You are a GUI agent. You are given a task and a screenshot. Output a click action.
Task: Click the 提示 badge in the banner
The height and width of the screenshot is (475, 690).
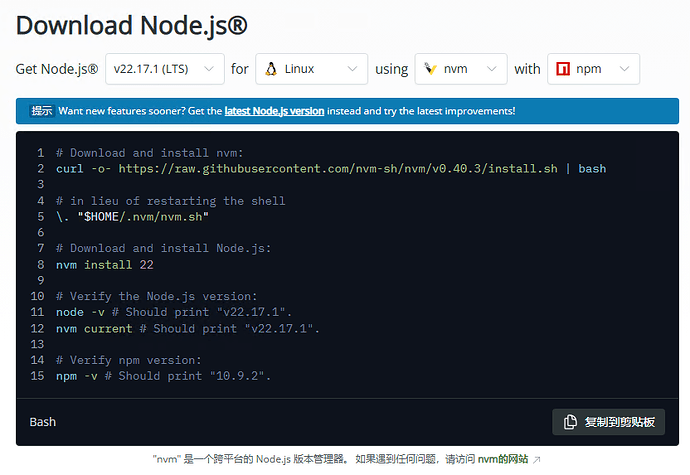click(42, 111)
